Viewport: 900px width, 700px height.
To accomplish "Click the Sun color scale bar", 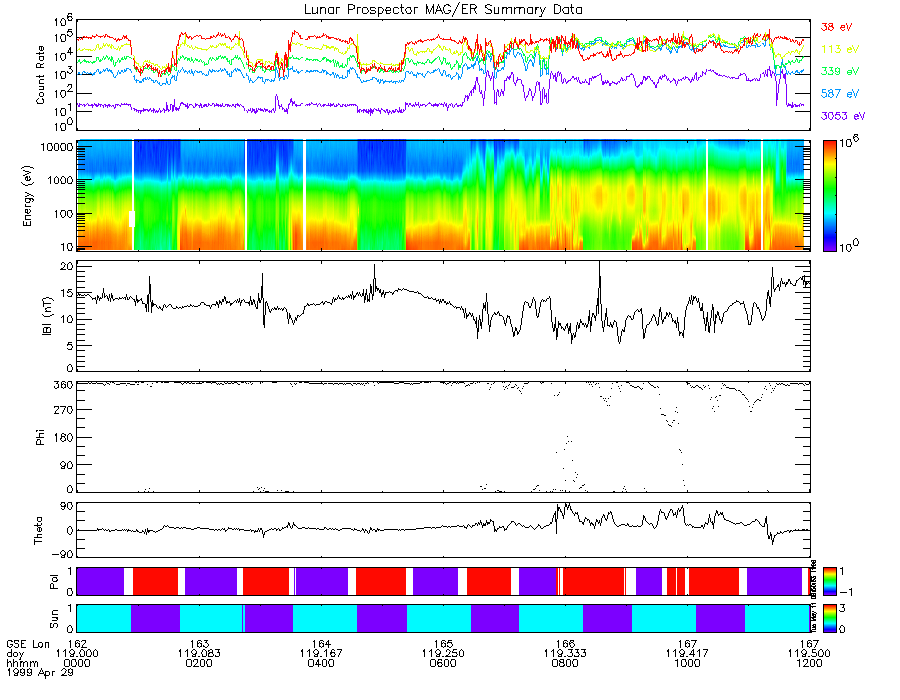I will point(829,619).
